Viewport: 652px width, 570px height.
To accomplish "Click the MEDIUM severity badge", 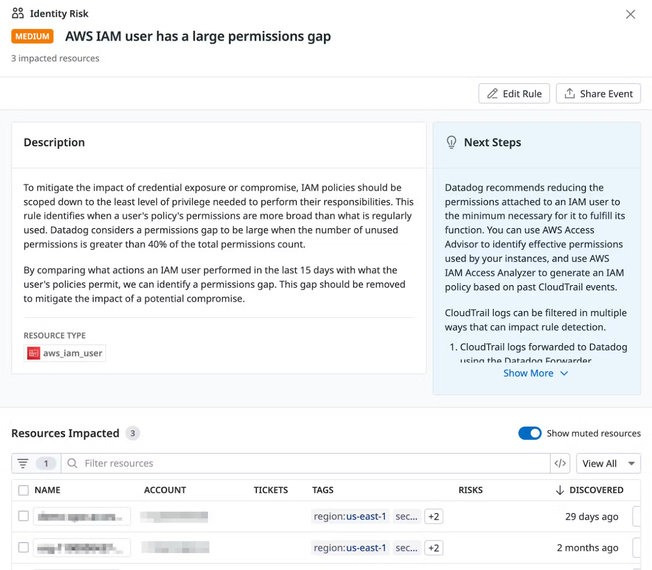I will tap(32, 36).
